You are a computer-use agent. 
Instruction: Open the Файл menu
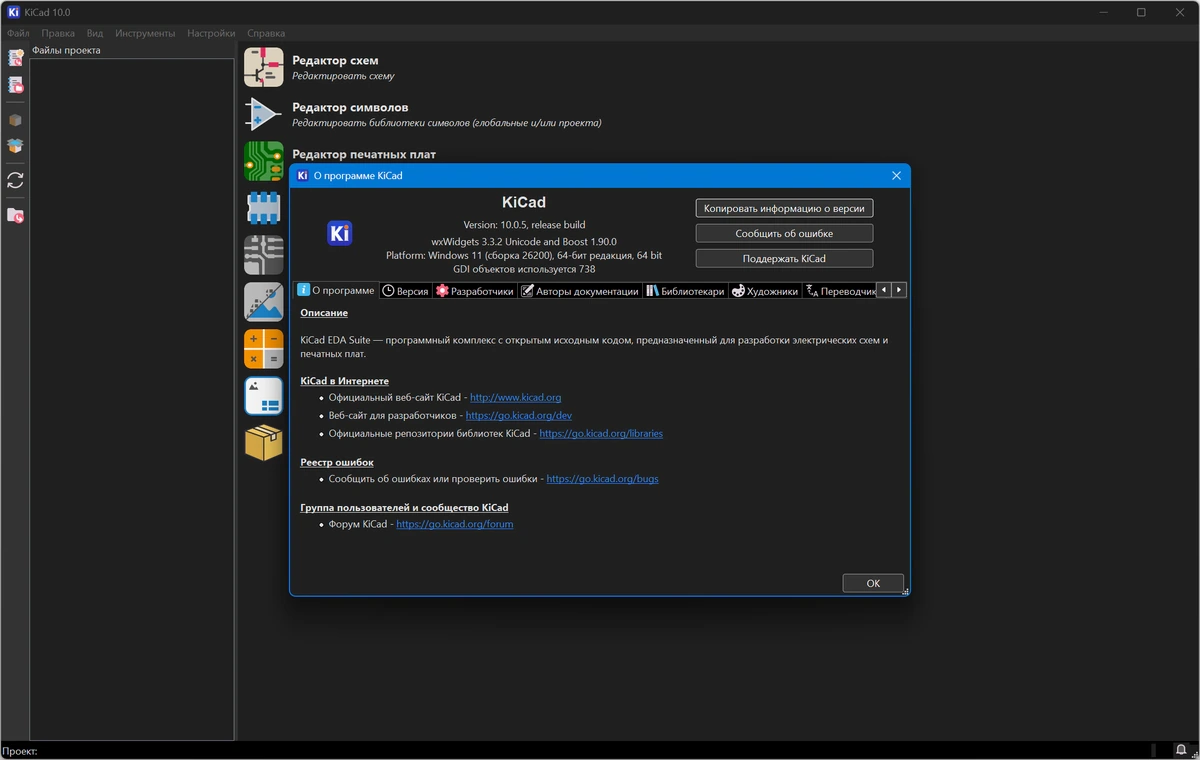(x=17, y=33)
